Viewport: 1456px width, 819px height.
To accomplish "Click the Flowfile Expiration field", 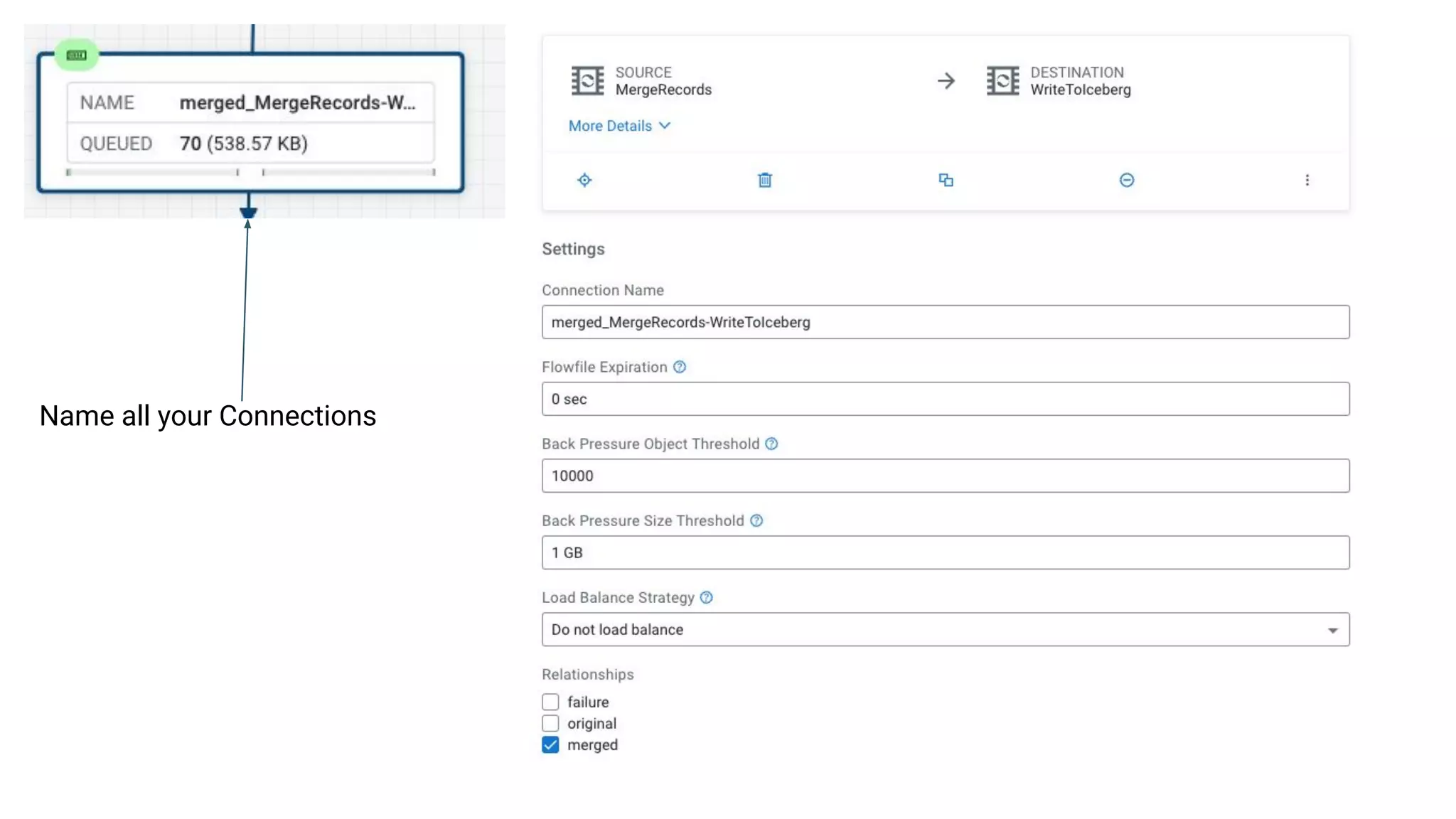I will (945, 399).
